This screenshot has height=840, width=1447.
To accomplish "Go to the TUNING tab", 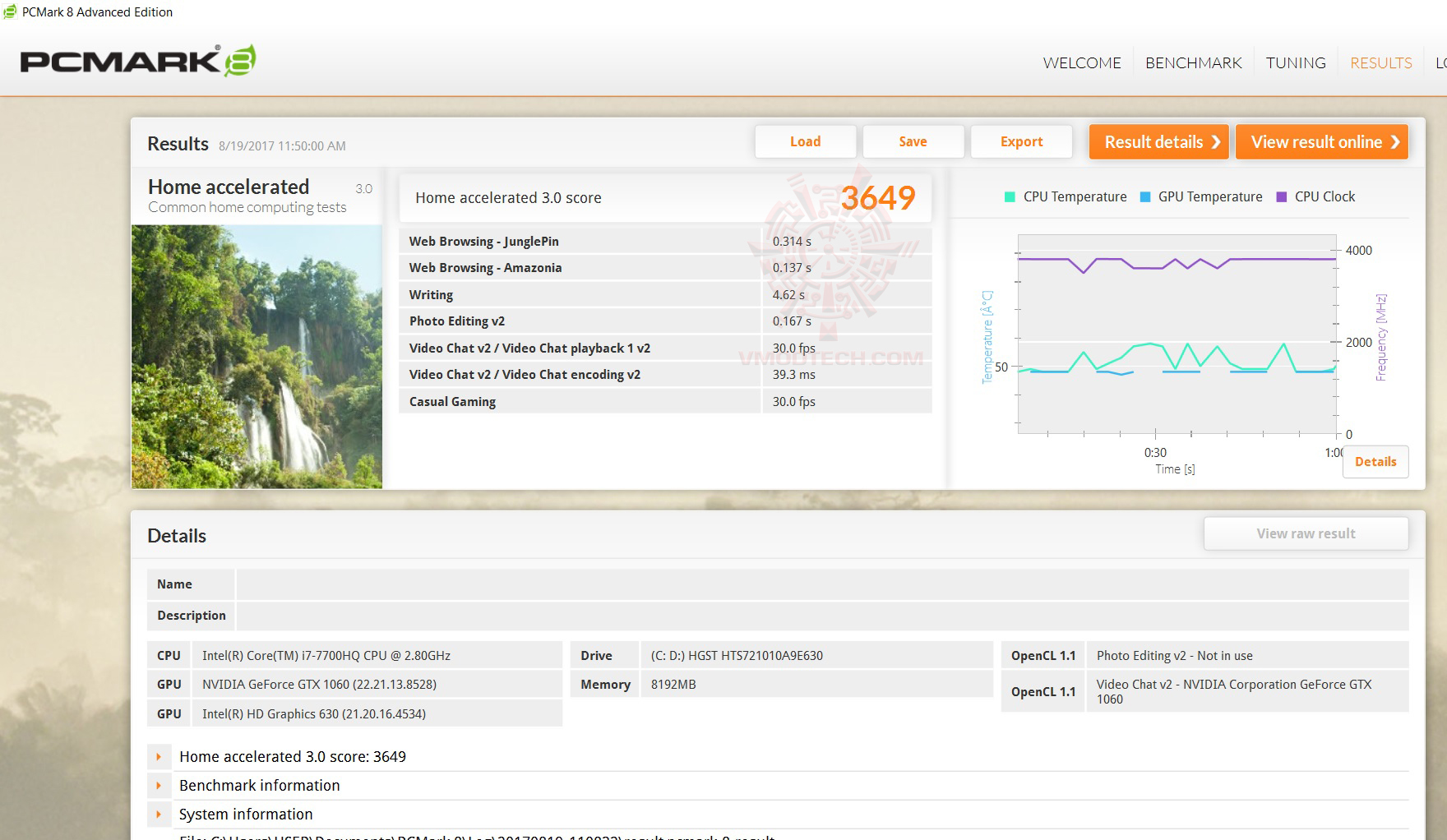I will point(1296,62).
